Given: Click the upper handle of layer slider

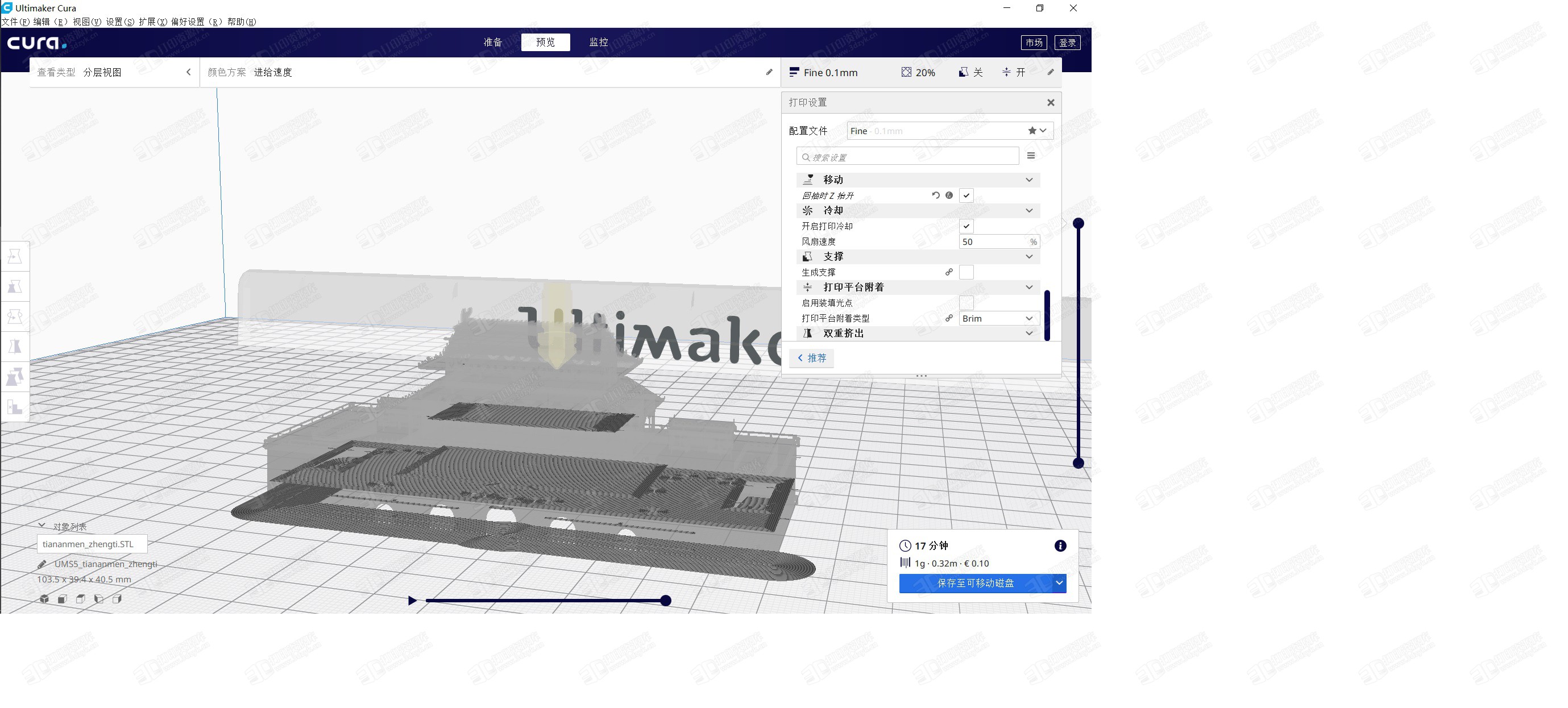Looking at the screenshot, I should pos(1078,223).
